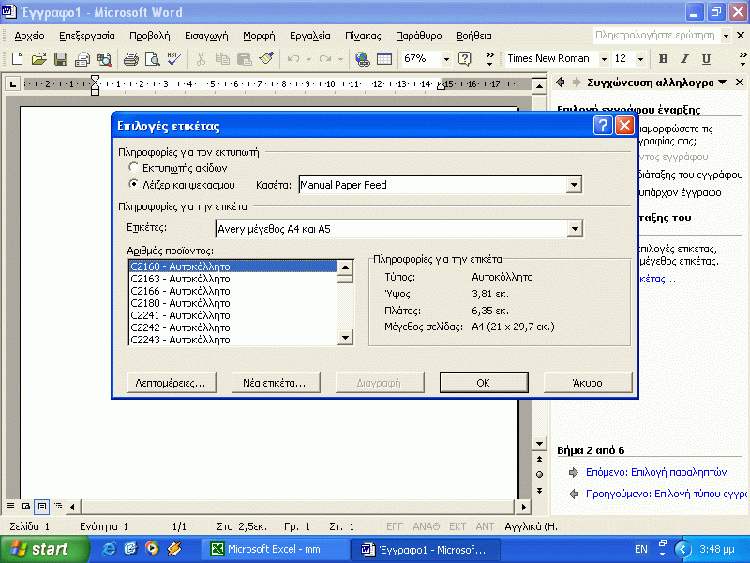Viewport: 750px width, 563px height.
Task: Click the Print icon in toolbar
Action: [x=131, y=59]
